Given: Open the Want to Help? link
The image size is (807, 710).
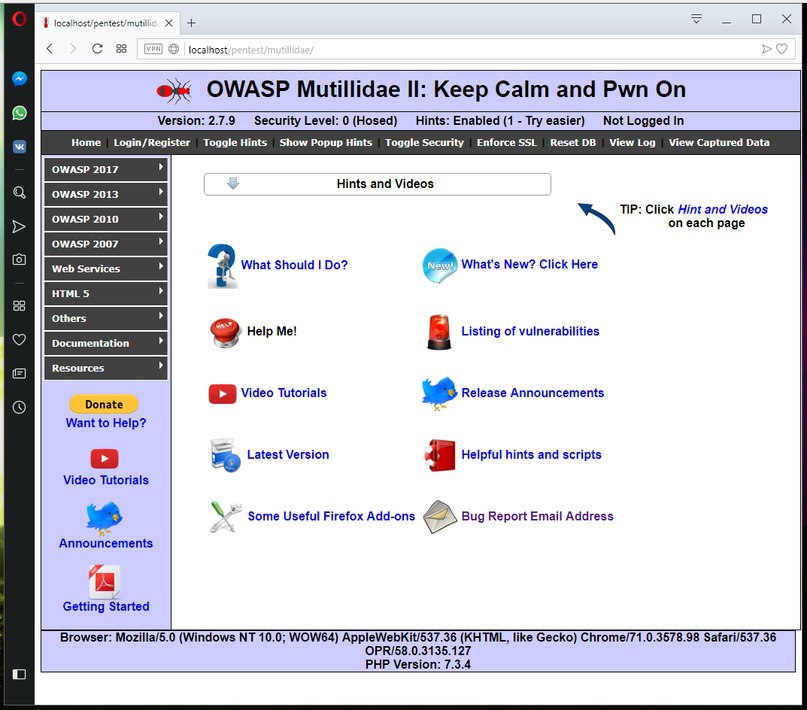Looking at the screenshot, I should tap(106, 423).
